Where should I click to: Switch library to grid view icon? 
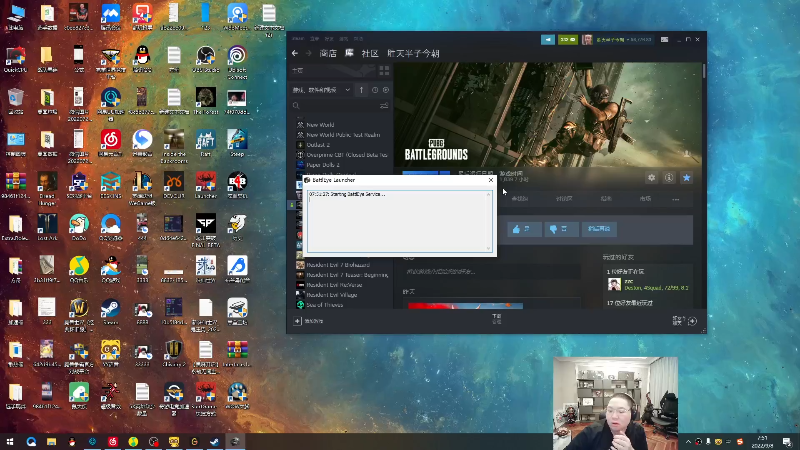tap(385, 71)
